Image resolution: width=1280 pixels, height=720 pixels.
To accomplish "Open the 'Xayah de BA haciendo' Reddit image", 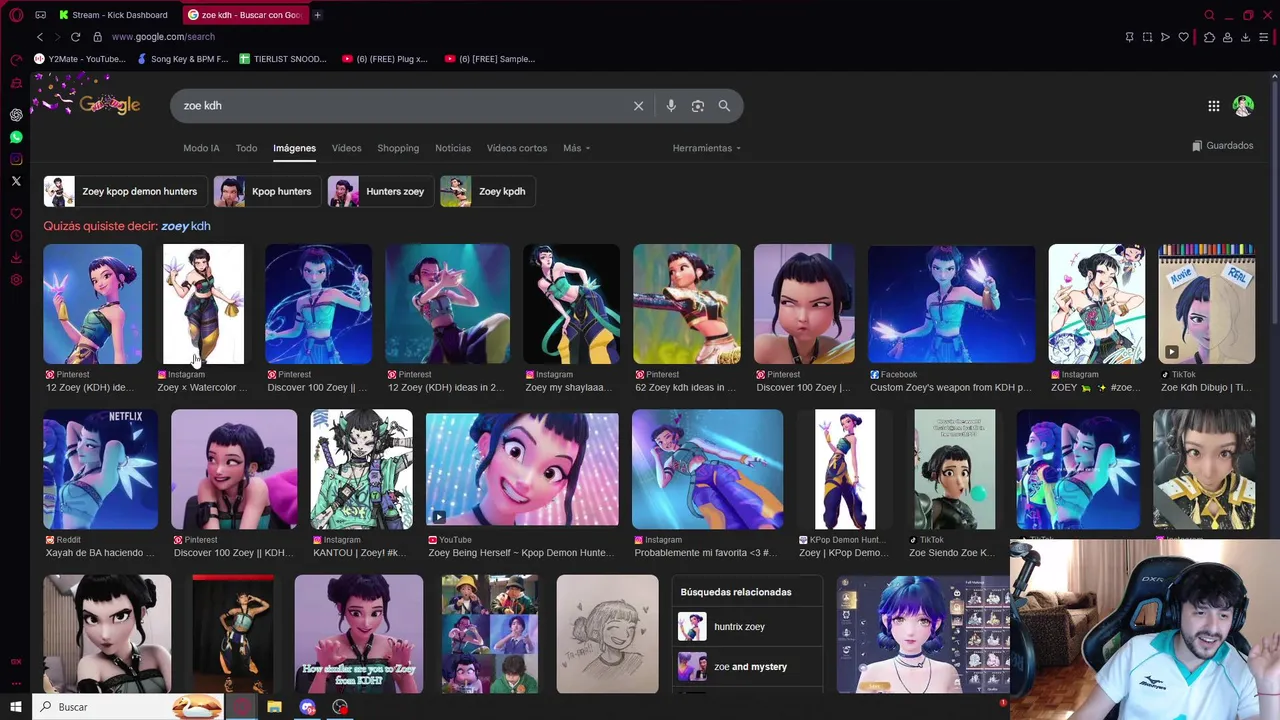I will [100, 469].
